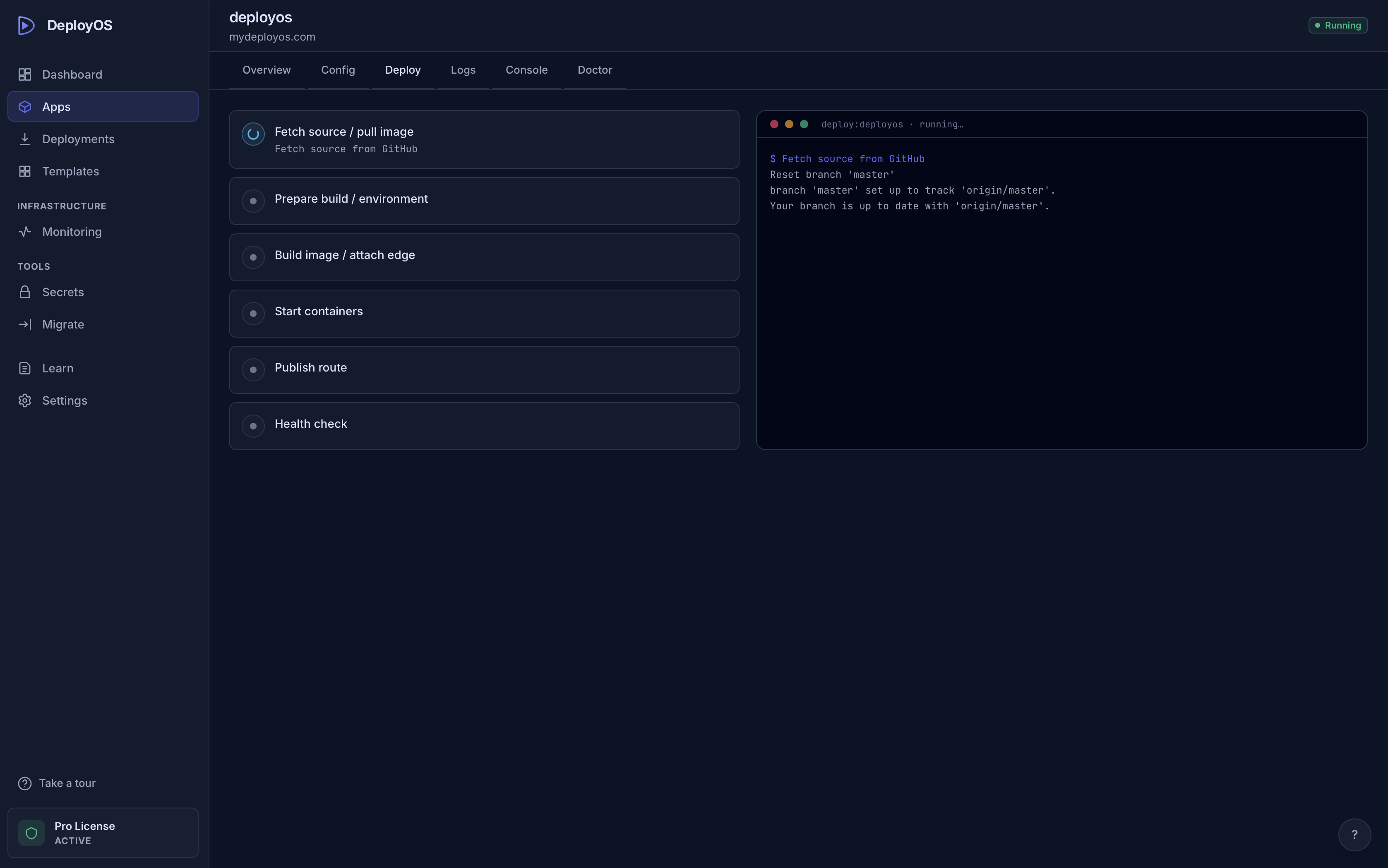Image resolution: width=1388 pixels, height=868 pixels.
Task: Click the Settings gear icon
Action: click(25, 400)
